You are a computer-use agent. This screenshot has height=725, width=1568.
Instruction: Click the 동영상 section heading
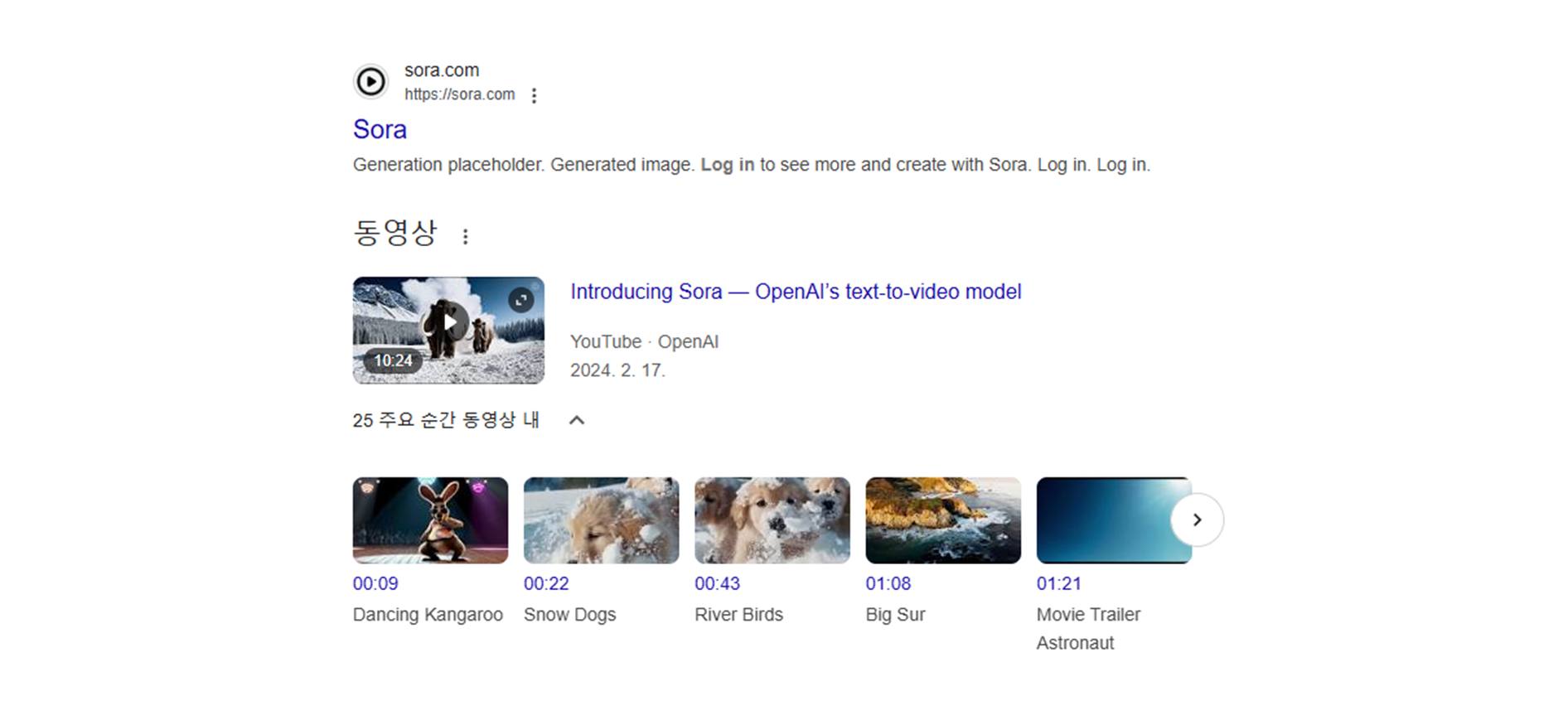click(x=394, y=233)
